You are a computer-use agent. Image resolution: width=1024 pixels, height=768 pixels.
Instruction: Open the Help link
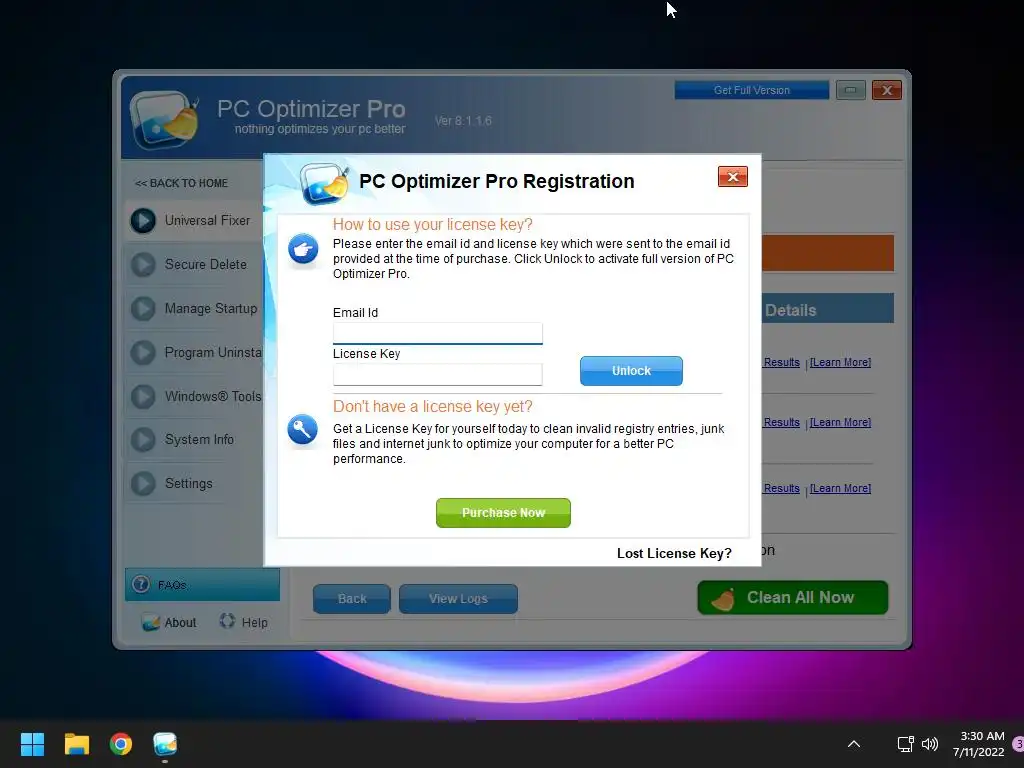tap(254, 623)
